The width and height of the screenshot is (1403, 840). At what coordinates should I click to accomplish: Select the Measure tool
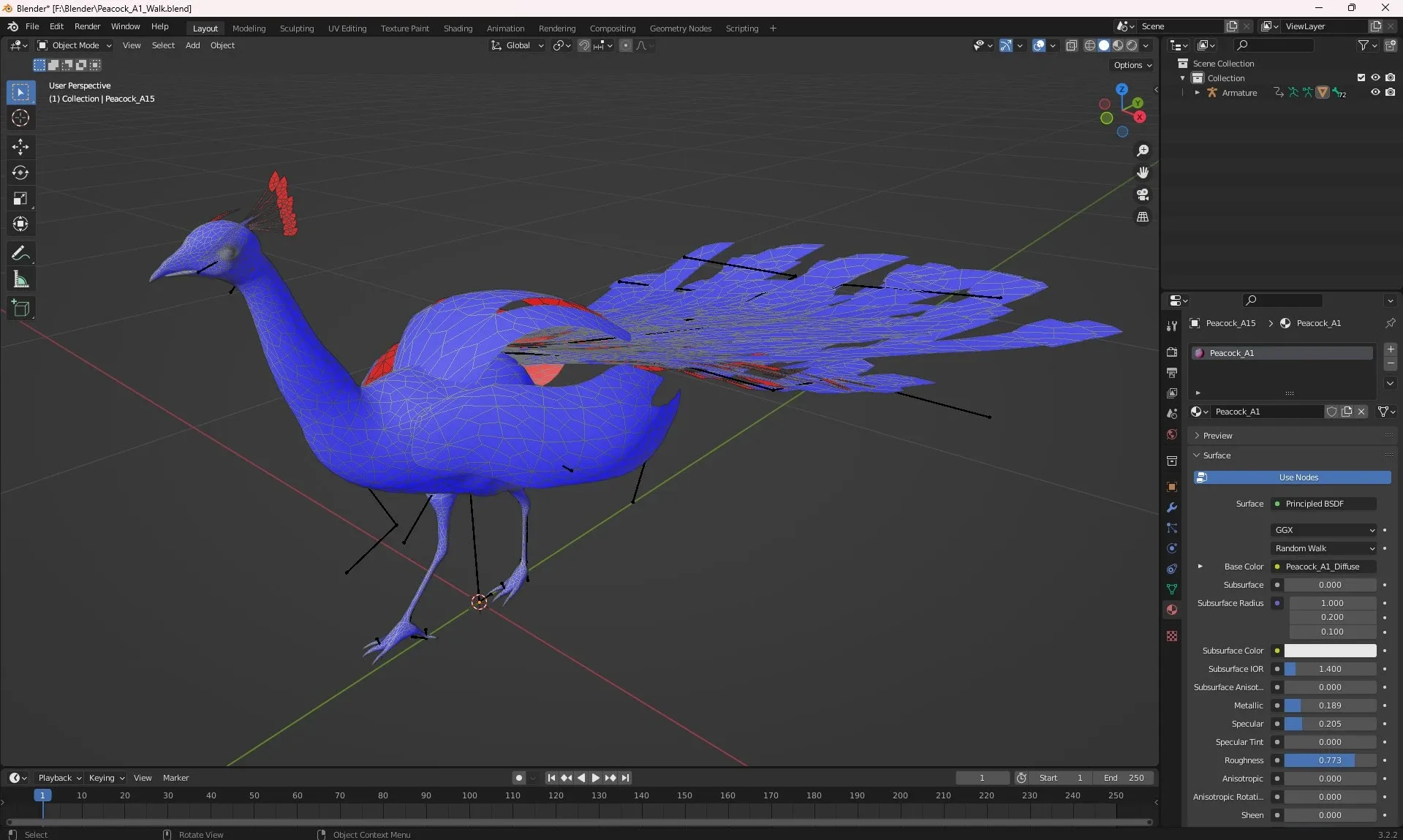[20, 279]
